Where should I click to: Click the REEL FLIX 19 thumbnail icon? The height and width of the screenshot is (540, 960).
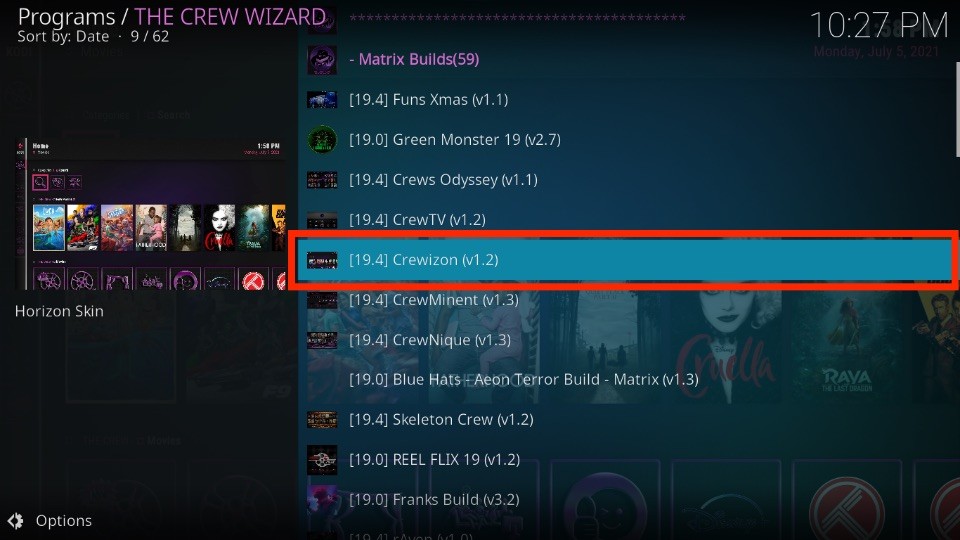click(x=322, y=460)
